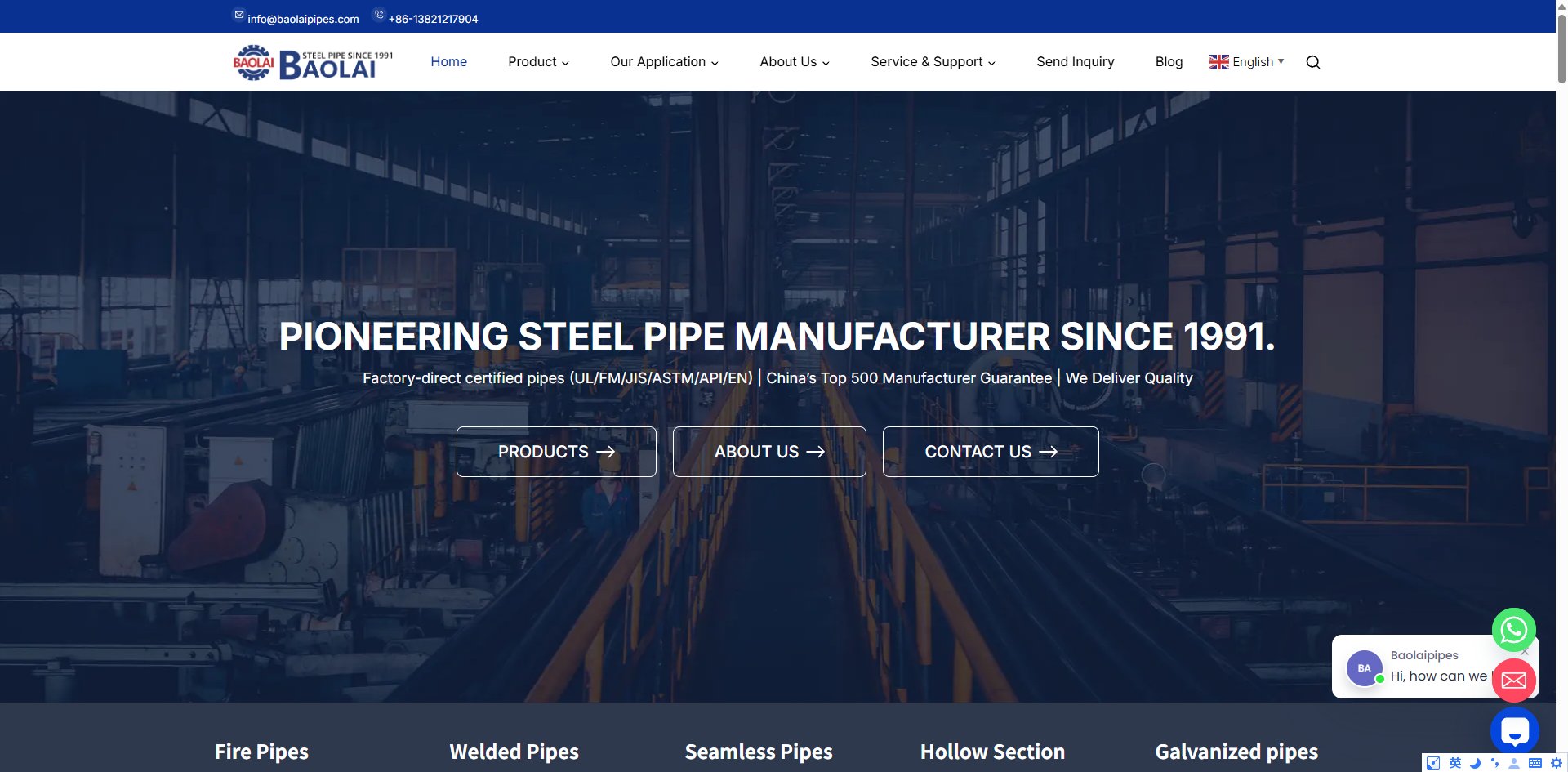This screenshot has height=772, width=1568.
Task: Toggle IME moon mode icon
Action: (x=1475, y=763)
